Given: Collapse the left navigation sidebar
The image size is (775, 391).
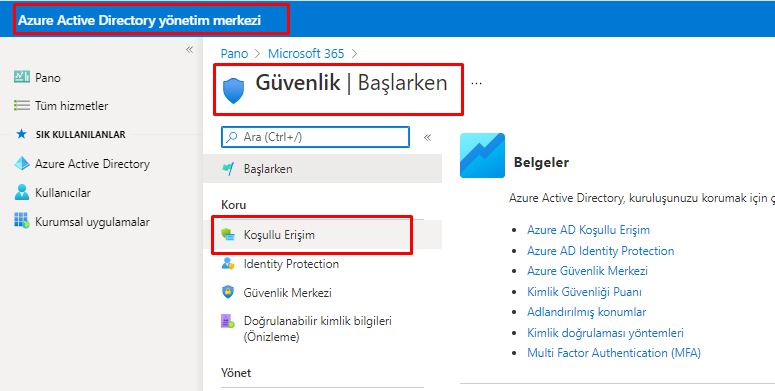Looking at the screenshot, I should click(x=189, y=50).
